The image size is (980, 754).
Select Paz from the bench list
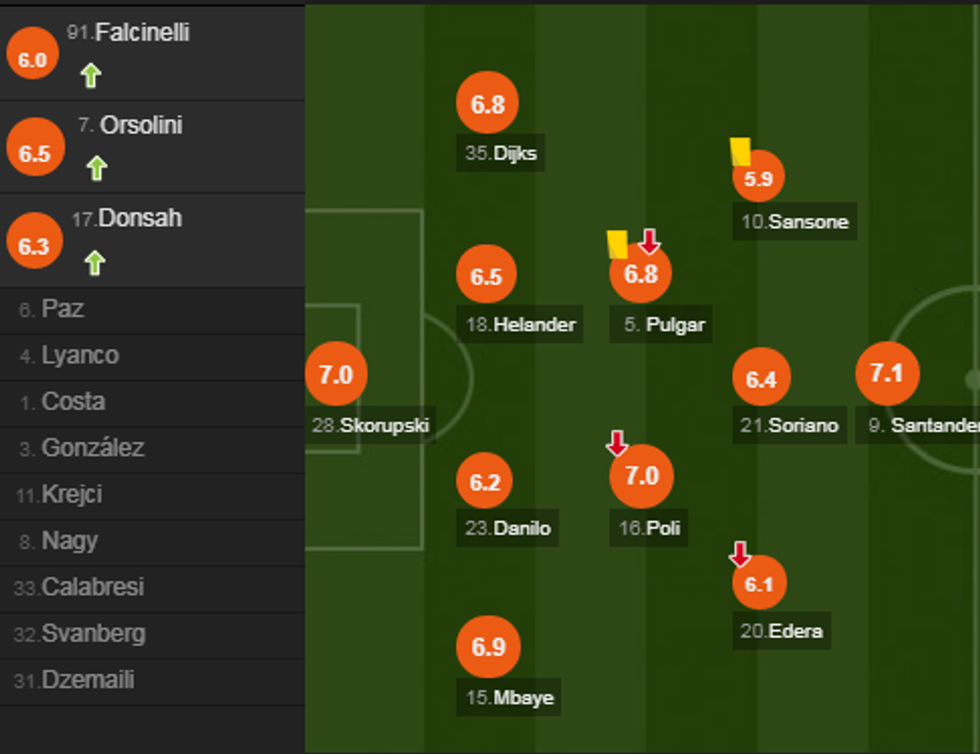pyautogui.click(x=62, y=310)
